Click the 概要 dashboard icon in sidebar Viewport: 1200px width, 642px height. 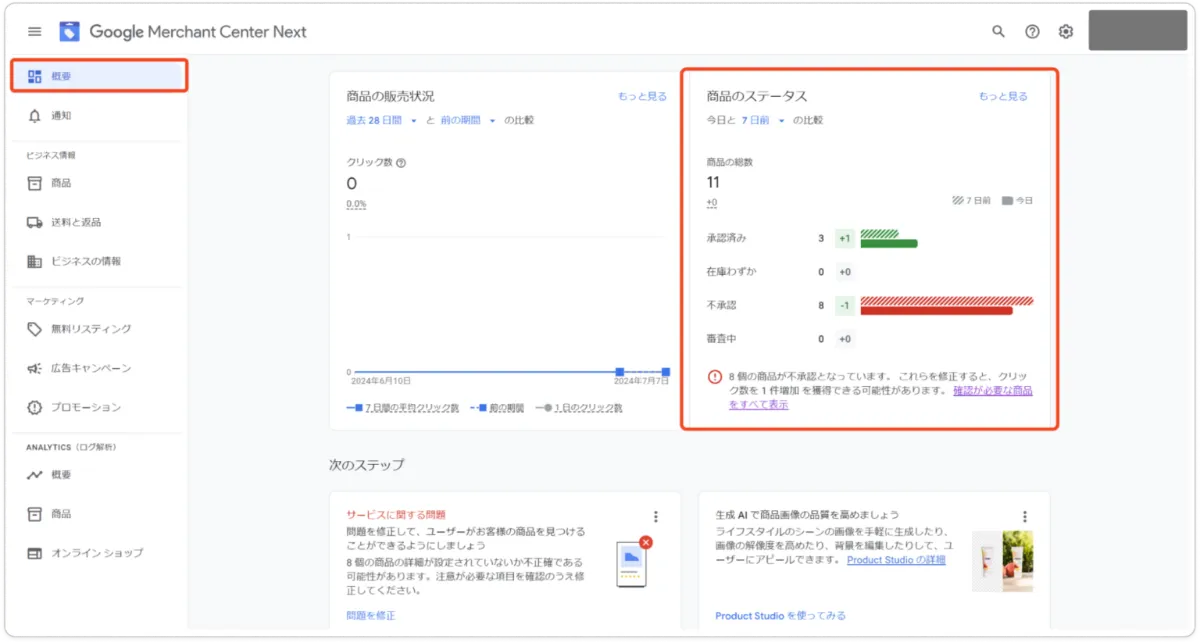click(x=35, y=76)
